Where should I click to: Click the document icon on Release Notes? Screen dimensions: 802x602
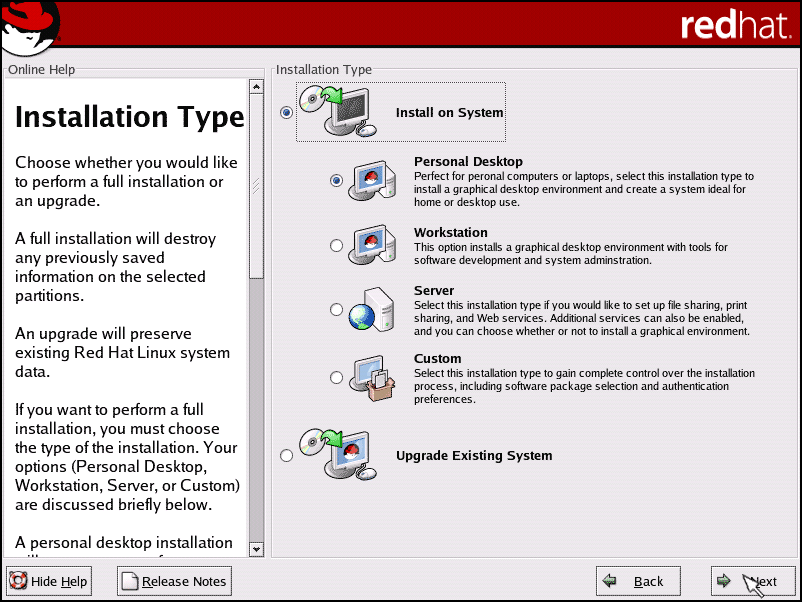[130, 581]
